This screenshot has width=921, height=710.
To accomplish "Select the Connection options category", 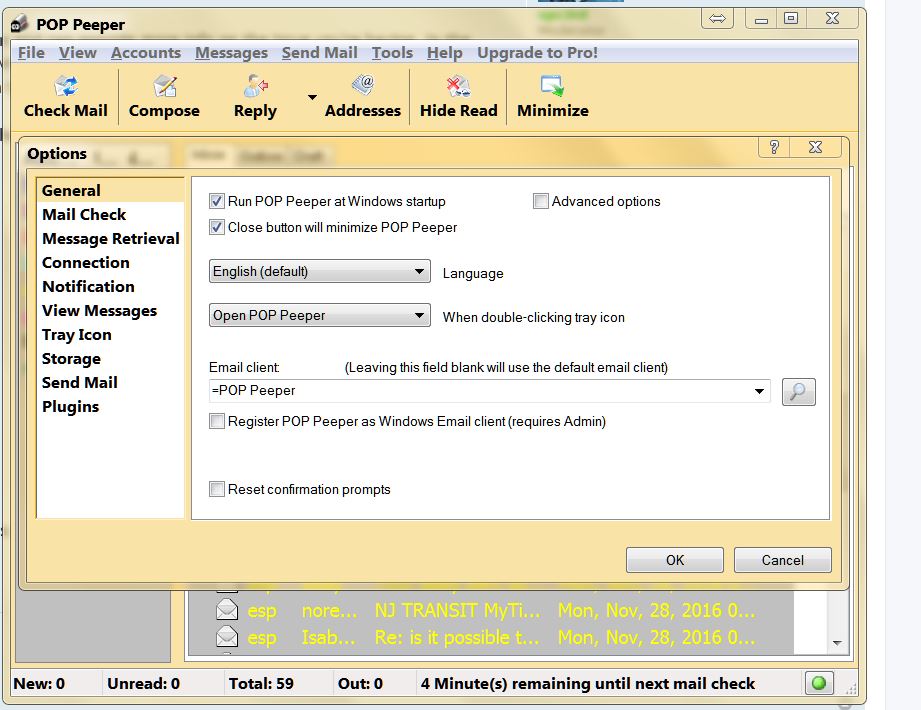I will pyautogui.click(x=110, y=263).
